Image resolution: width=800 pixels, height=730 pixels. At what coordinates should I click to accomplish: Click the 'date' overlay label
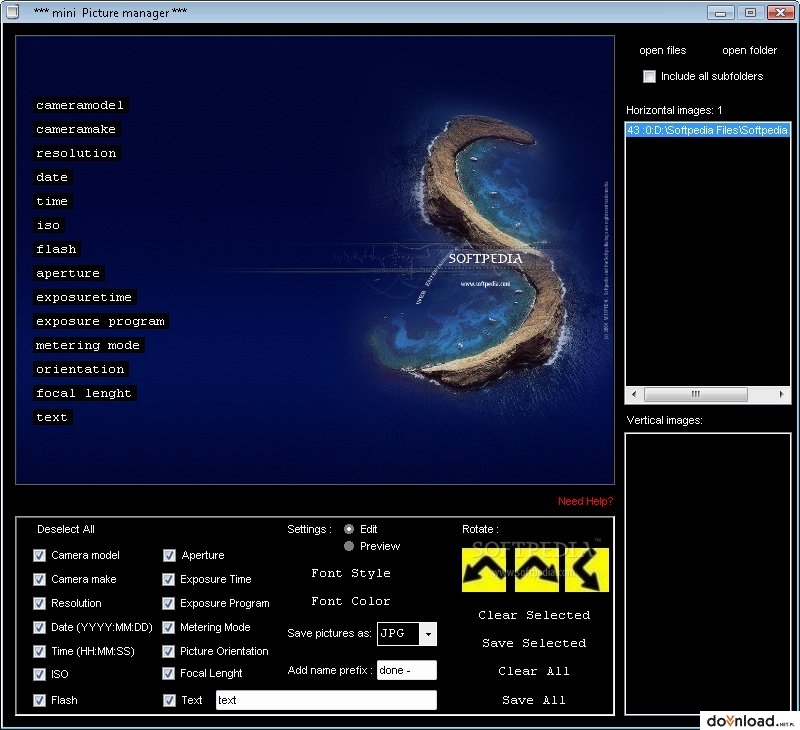coord(52,178)
